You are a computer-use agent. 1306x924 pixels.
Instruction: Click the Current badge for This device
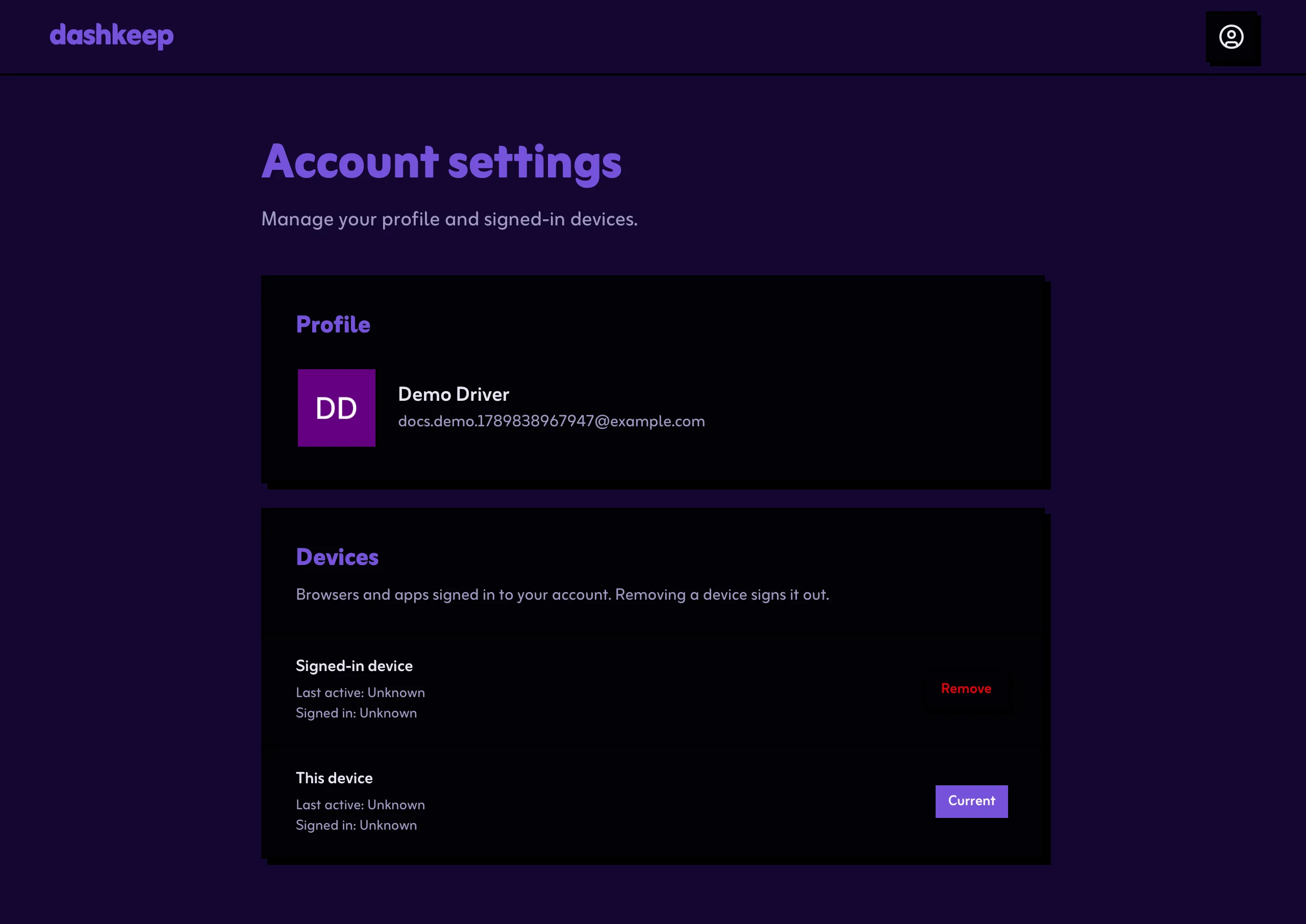pyautogui.click(x=971, y=801)
